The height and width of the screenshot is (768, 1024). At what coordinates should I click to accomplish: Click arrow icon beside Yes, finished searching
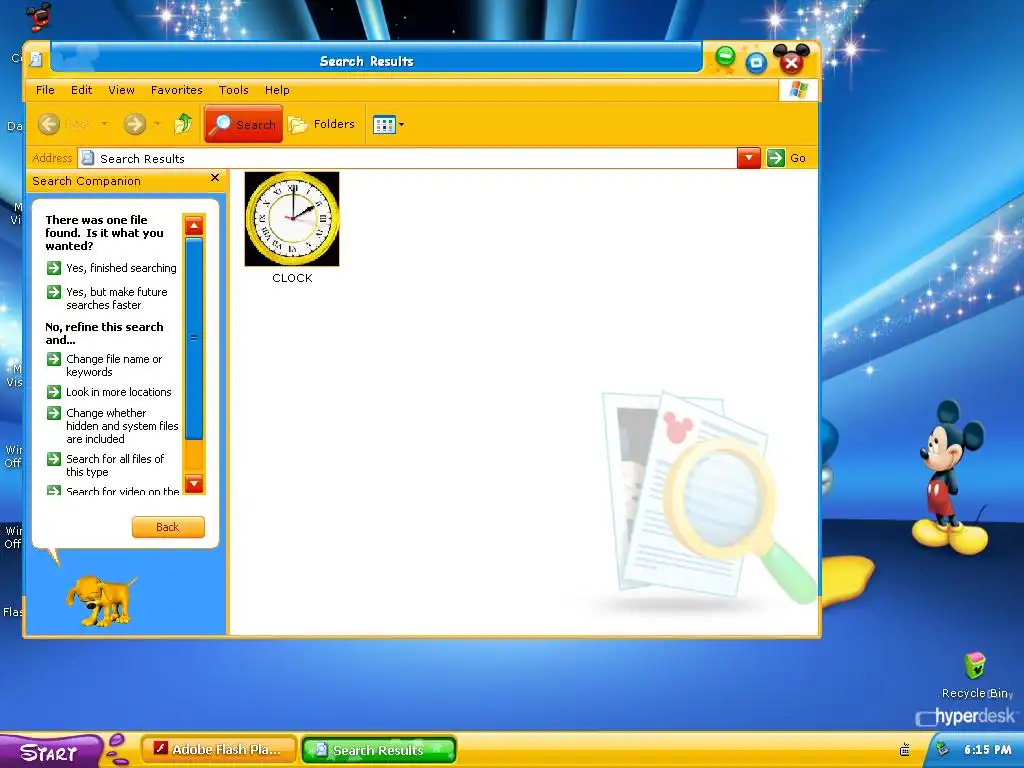(54, 268)
